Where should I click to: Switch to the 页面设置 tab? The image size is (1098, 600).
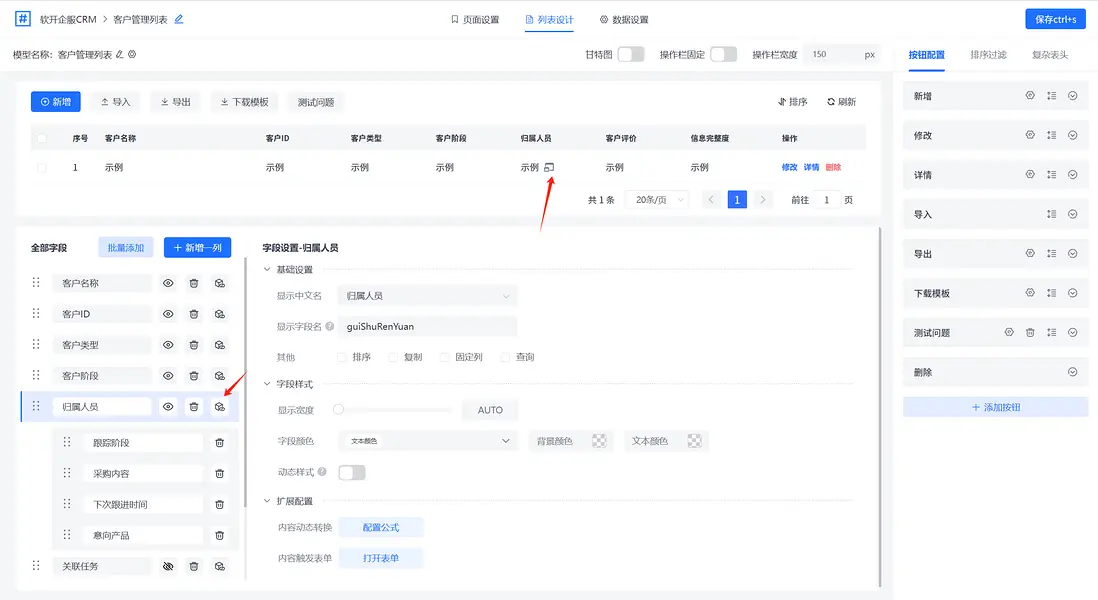point(475,20)
